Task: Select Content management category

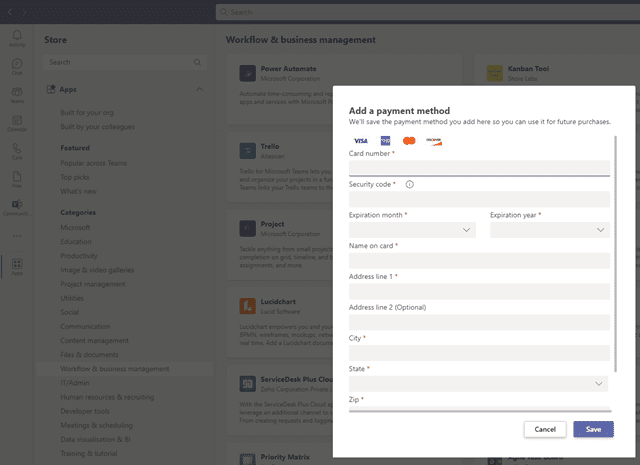Action: (94, 340)
